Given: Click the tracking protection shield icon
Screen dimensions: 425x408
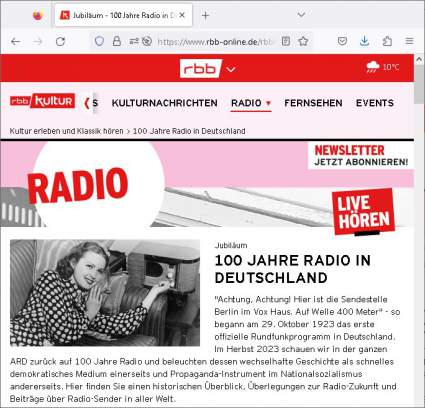Looking at the screenshot, I should coord(99,42).
